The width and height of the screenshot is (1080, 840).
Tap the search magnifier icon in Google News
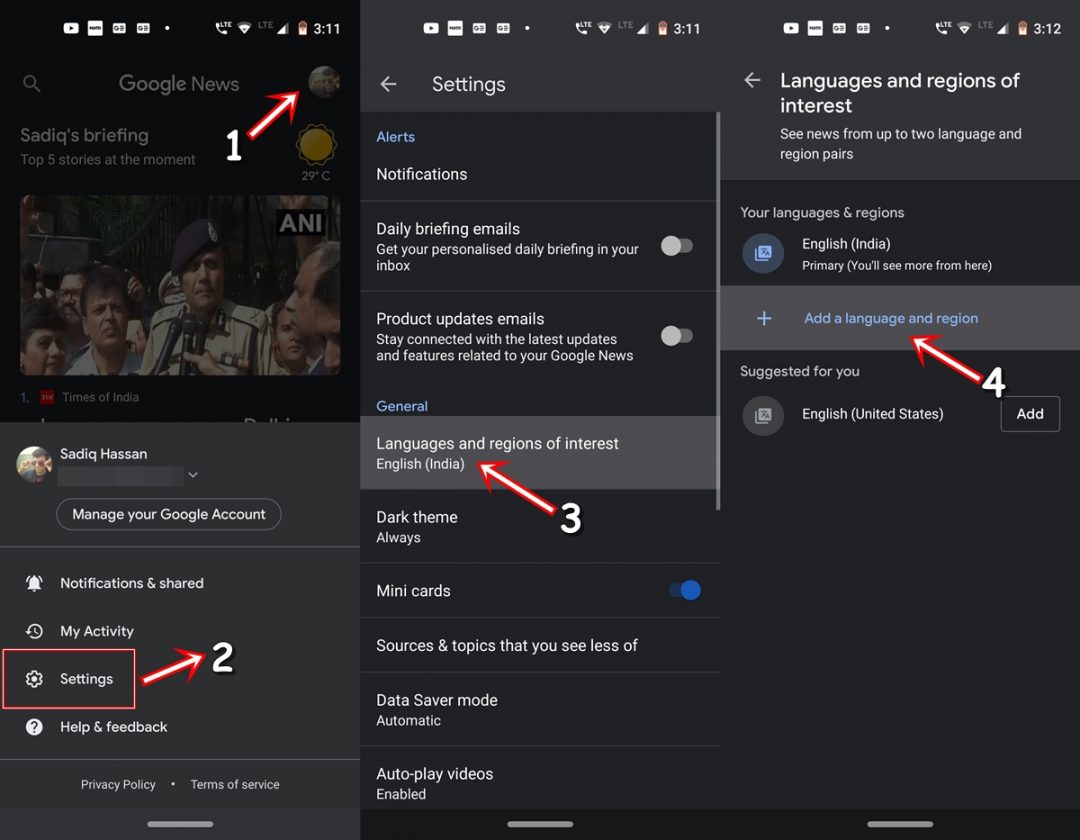tap(31, 83)
